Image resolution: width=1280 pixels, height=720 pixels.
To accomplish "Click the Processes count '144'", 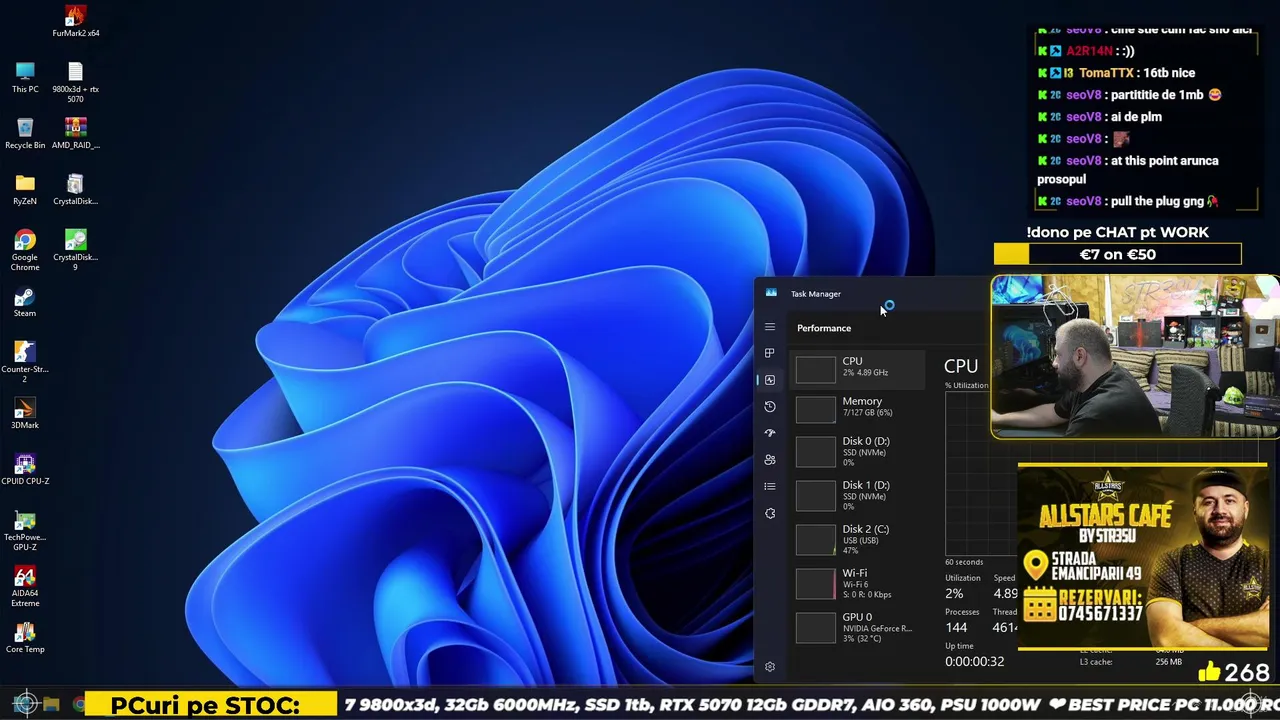I will (x=956, y=627).
